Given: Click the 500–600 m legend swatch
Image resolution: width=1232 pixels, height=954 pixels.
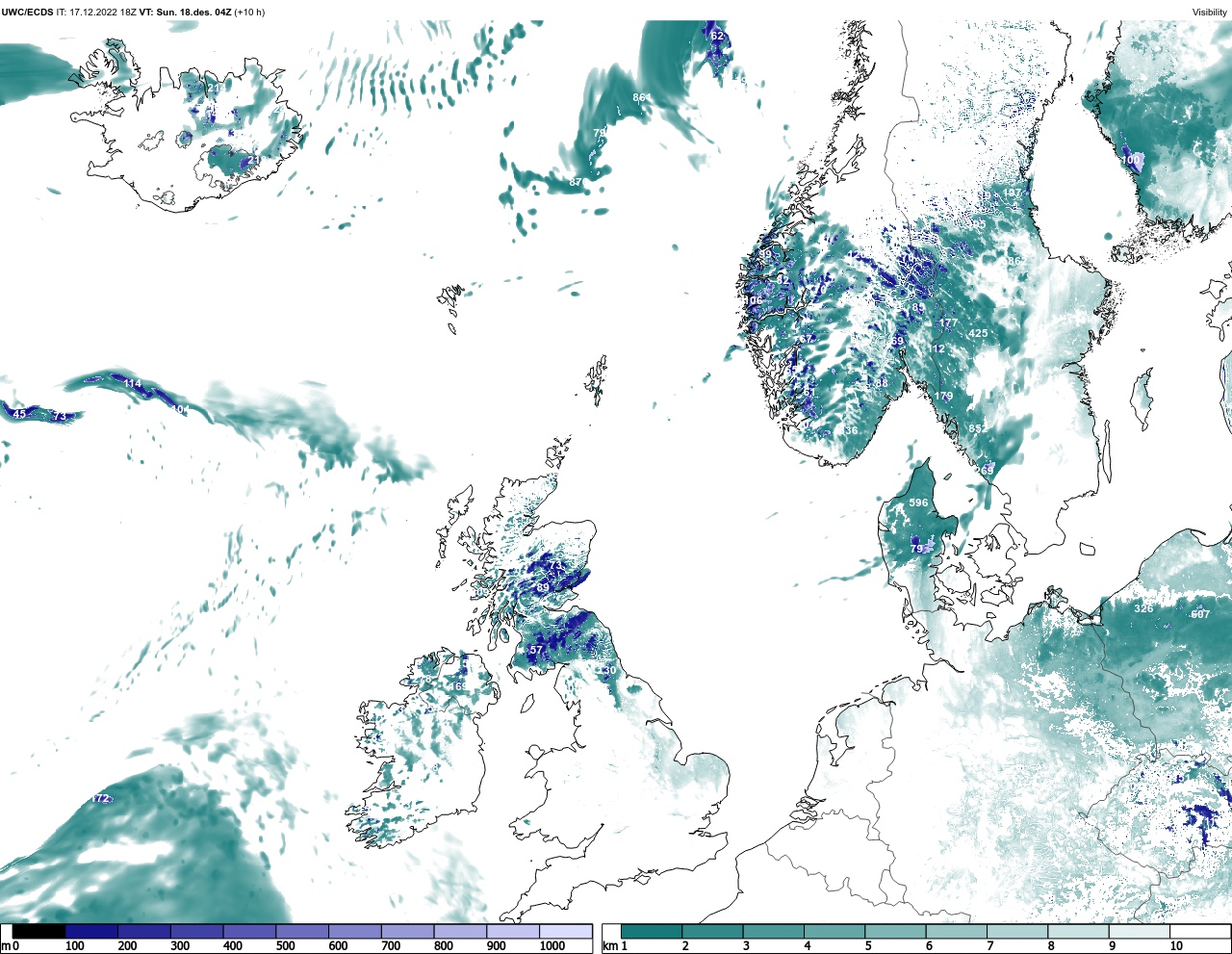Looking at the screenshot, I should [302, 932].
